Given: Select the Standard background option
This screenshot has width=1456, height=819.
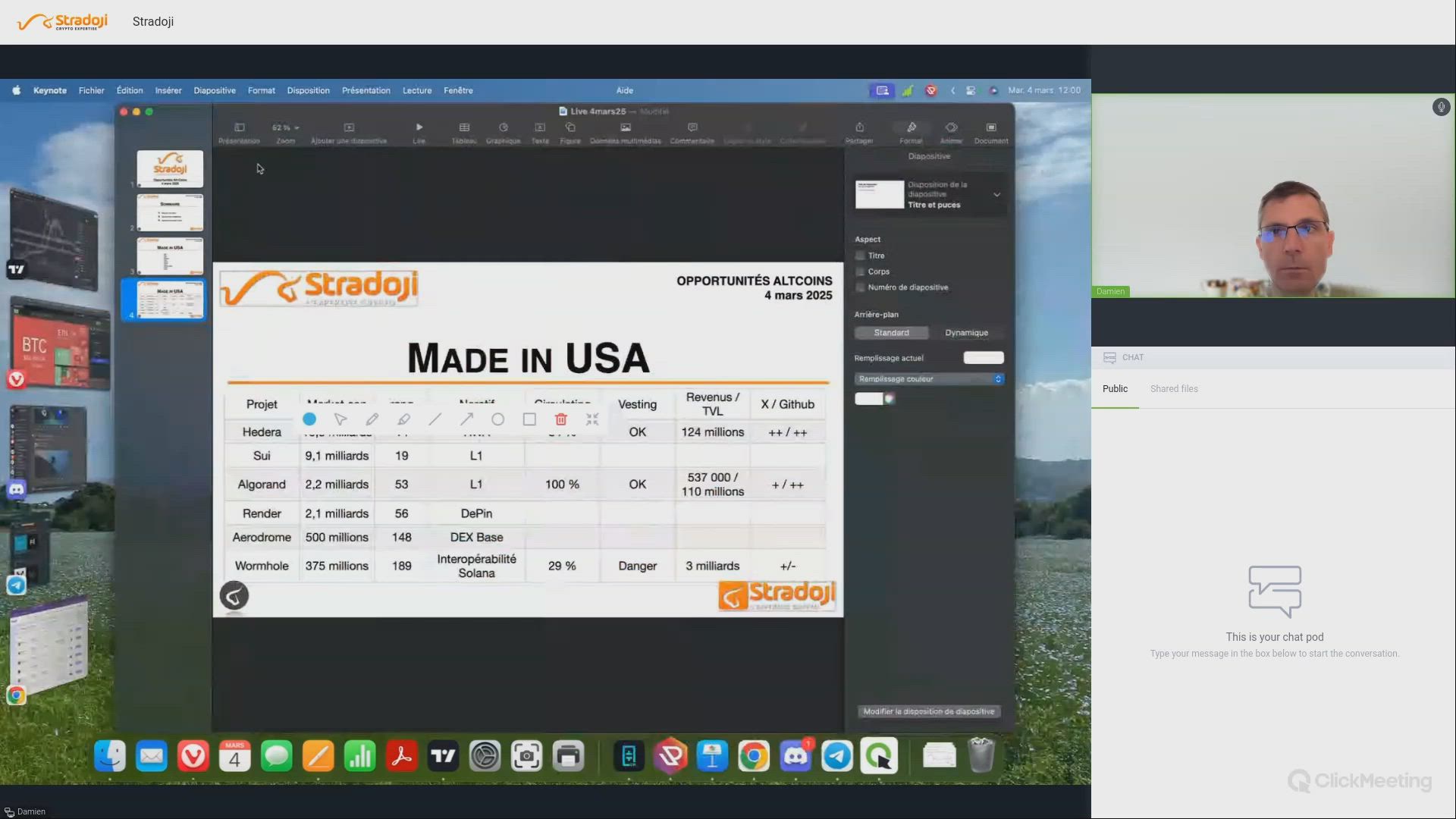Looking at the screenshot, I should click(891, 333).
